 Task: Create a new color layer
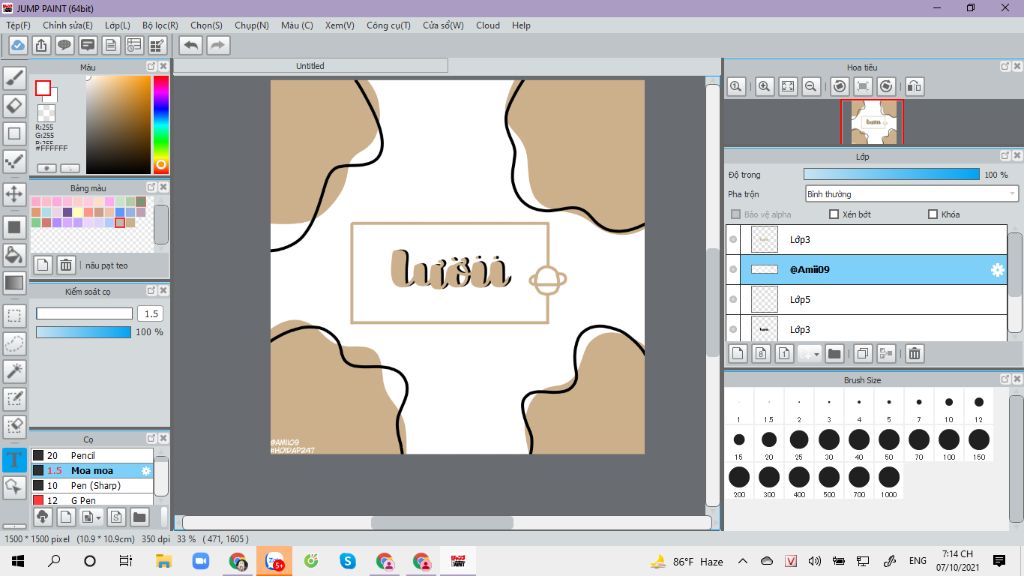(x=737, y=353)
